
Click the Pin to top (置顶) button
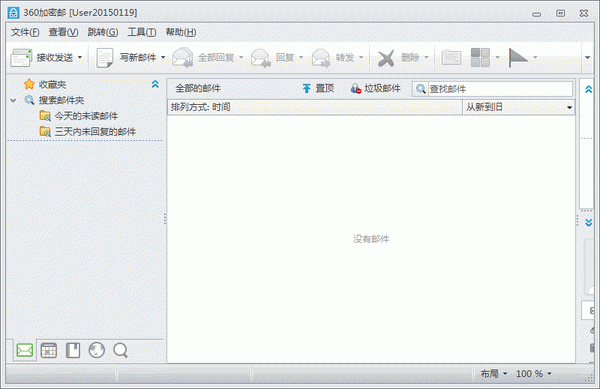(318, 88)
